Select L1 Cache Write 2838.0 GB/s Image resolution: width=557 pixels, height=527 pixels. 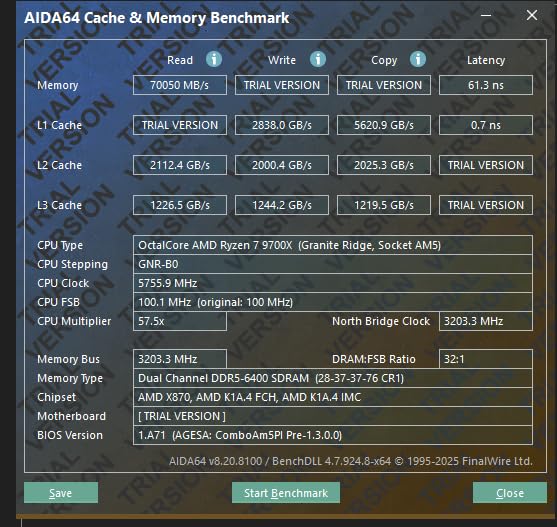pos(282,125)
